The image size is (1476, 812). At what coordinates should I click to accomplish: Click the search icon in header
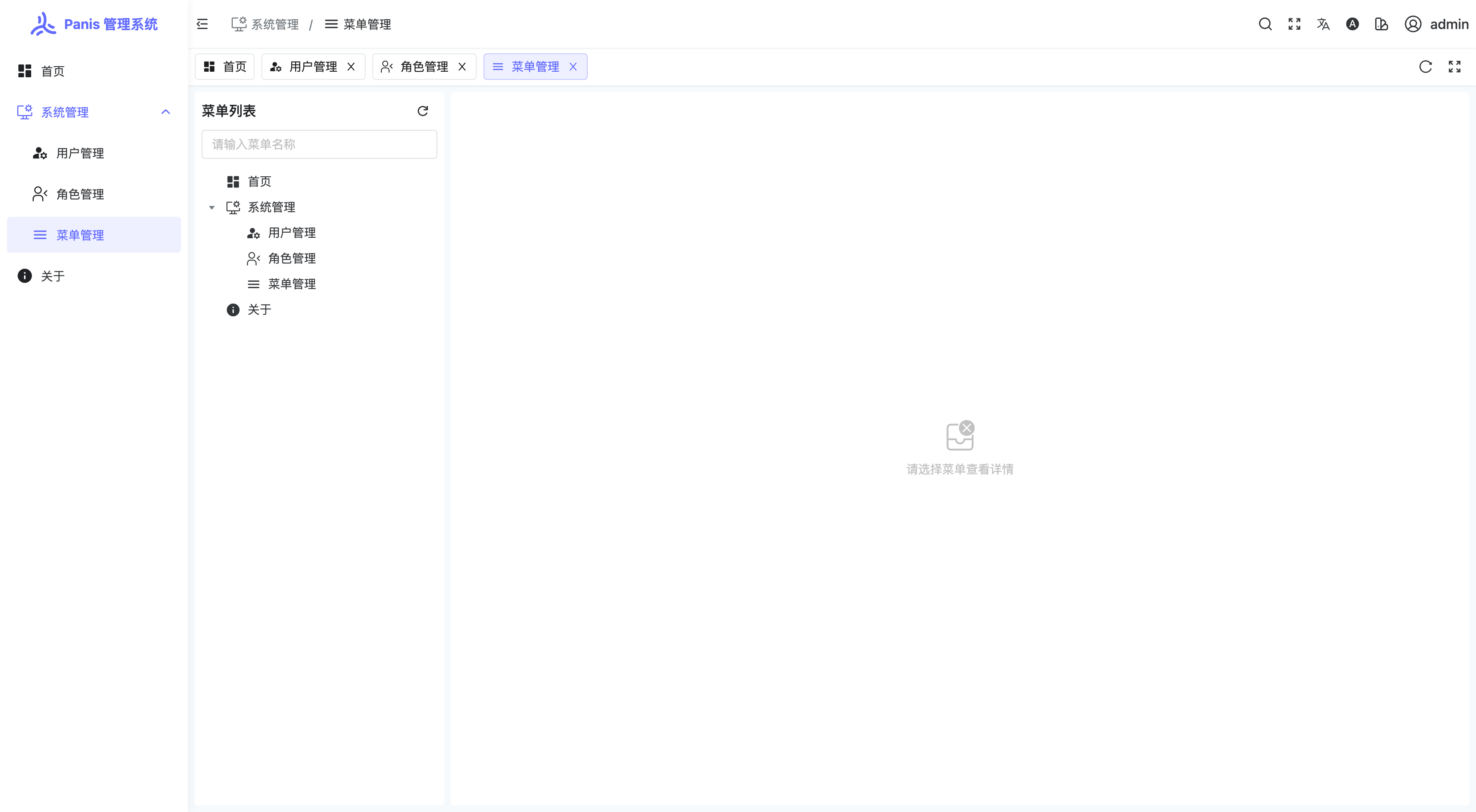[1265, 24]
